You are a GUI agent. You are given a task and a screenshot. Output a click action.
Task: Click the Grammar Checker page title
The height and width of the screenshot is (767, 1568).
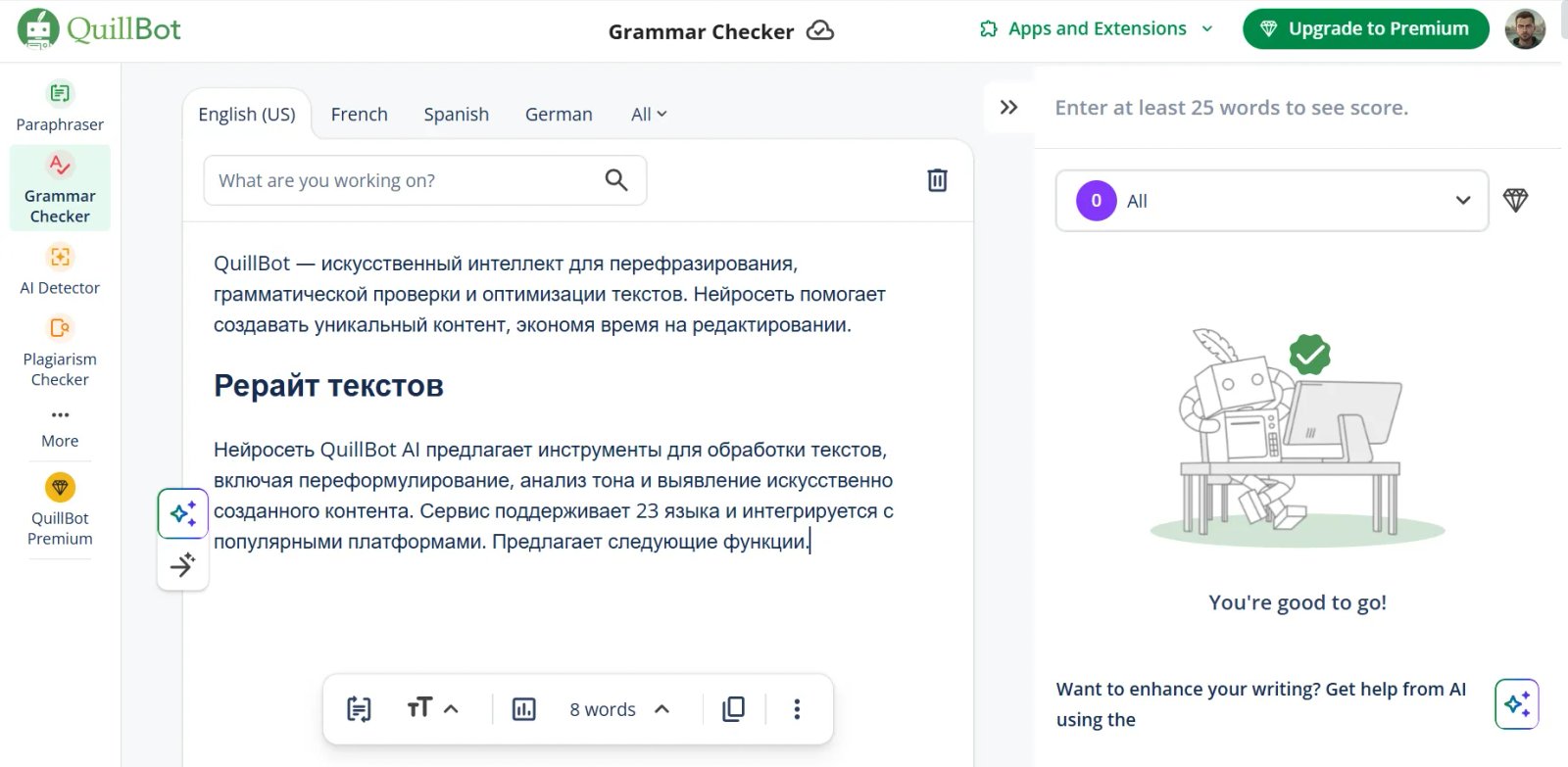[x=701, y=31]
